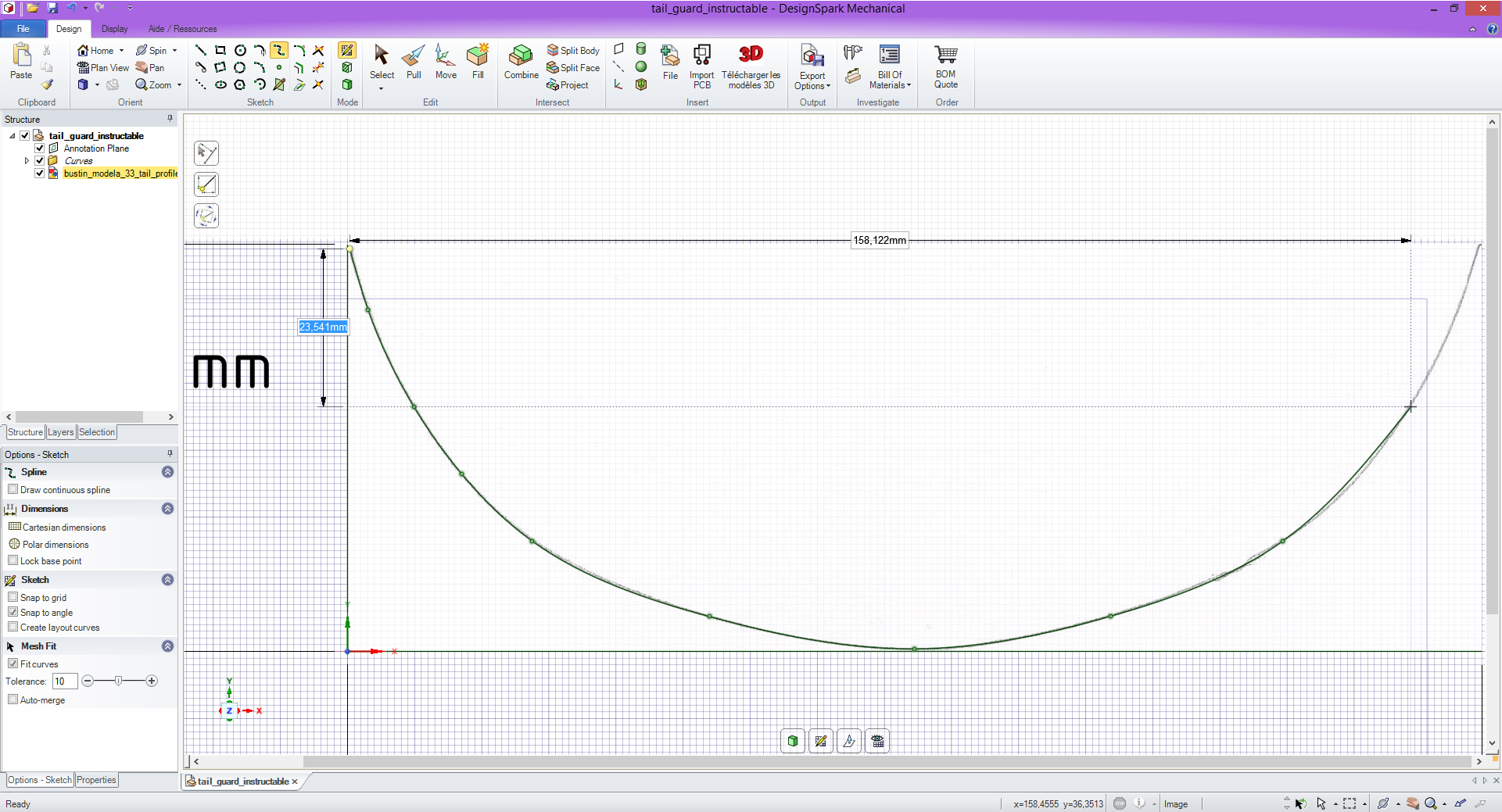Click the Polar dimensions option

coord(54,544)
